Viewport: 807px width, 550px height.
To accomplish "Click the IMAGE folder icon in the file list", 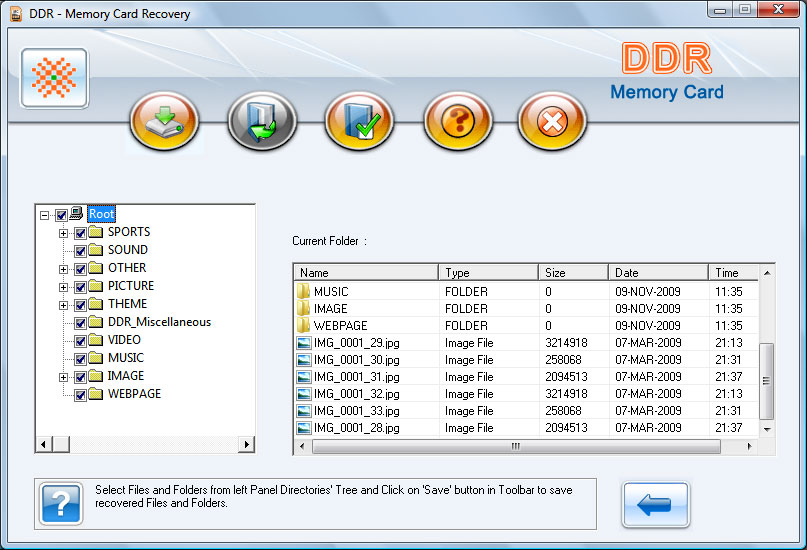I will click(x=304, y=308).
